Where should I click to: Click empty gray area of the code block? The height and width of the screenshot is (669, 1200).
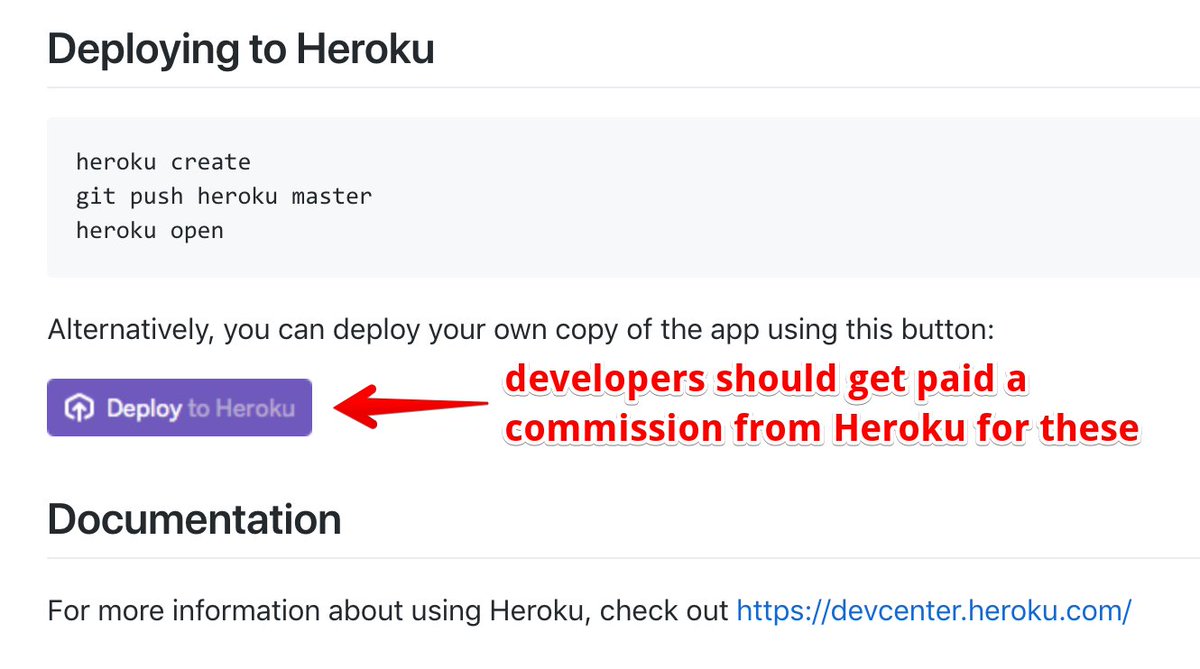800,200
